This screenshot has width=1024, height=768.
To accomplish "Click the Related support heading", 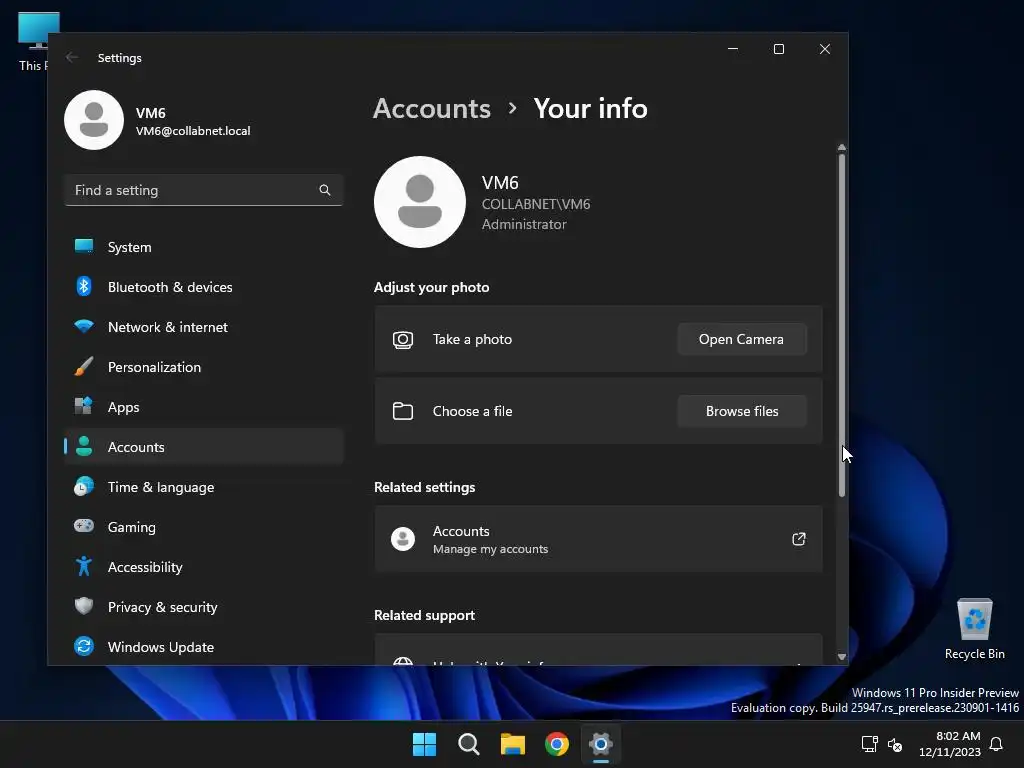I will pos(424,615).
